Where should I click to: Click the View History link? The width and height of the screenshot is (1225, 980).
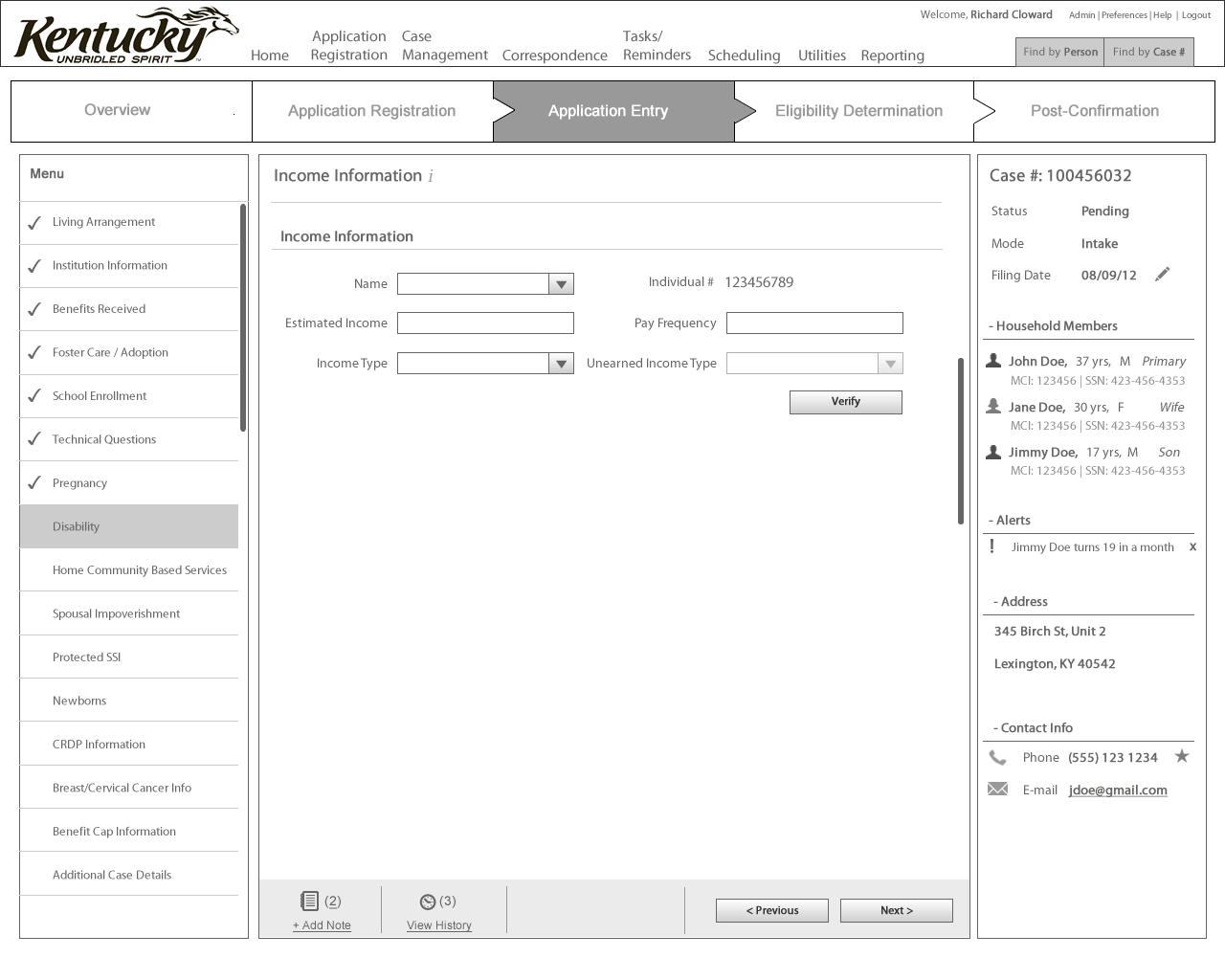(x=439, y=925)
